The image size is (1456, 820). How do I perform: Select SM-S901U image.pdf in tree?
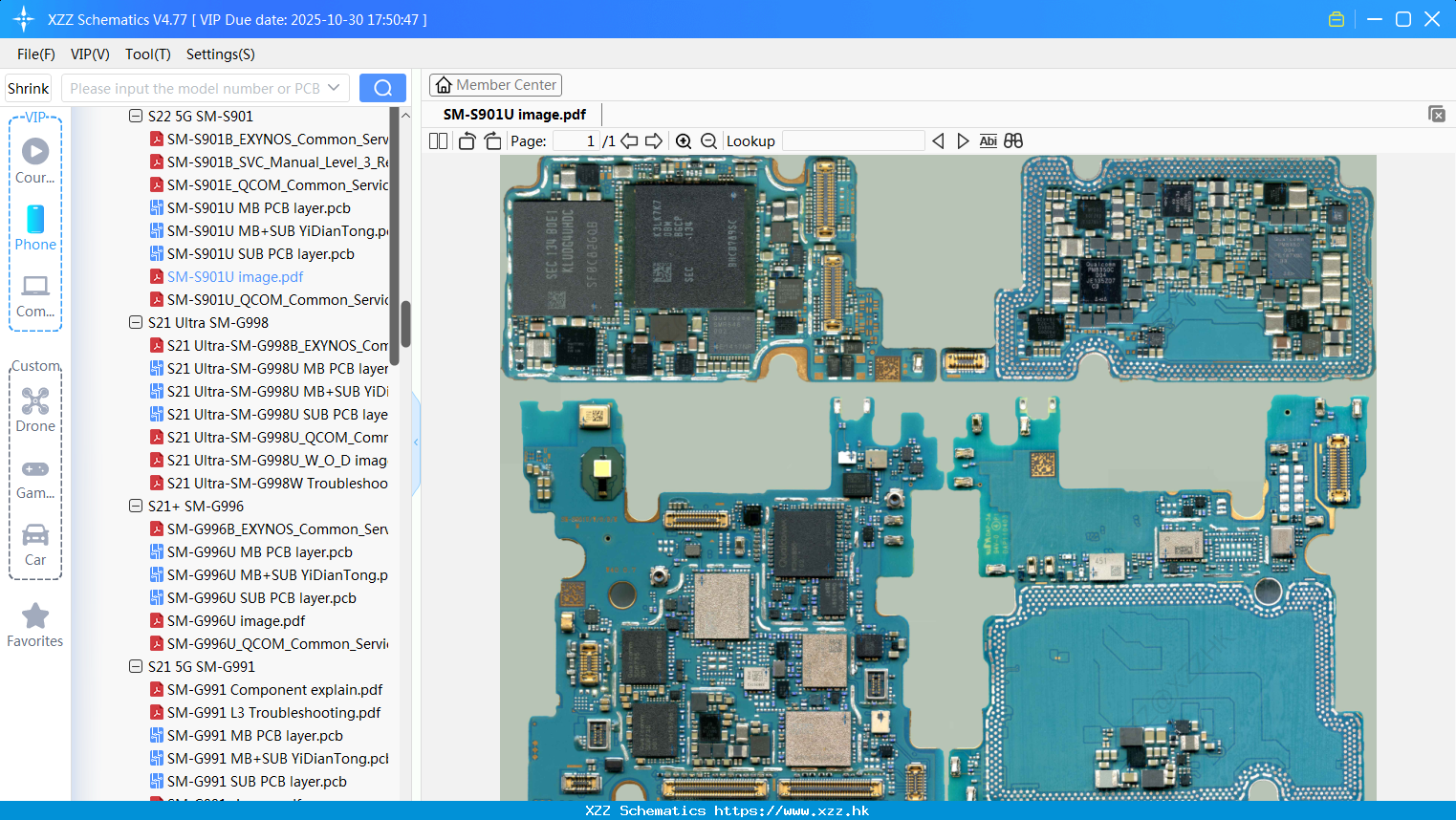click(x=234, y=276)
